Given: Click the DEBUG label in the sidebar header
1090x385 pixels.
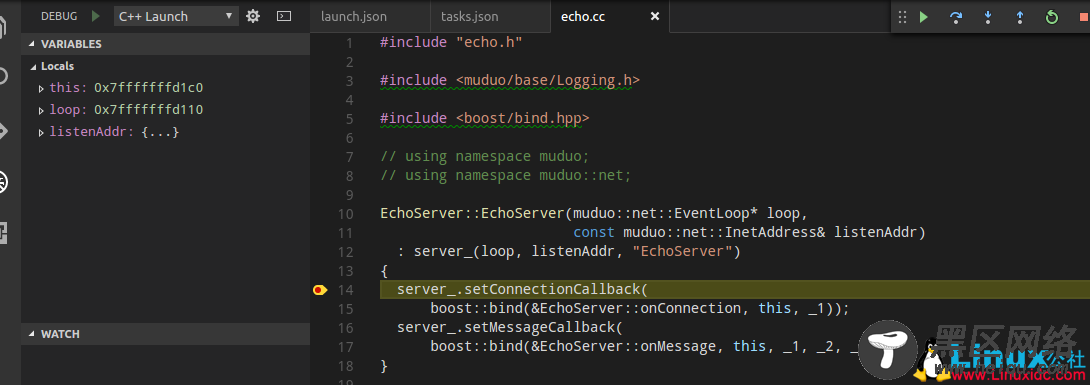Looking at the screenshot, I should (x=59, y=16).
